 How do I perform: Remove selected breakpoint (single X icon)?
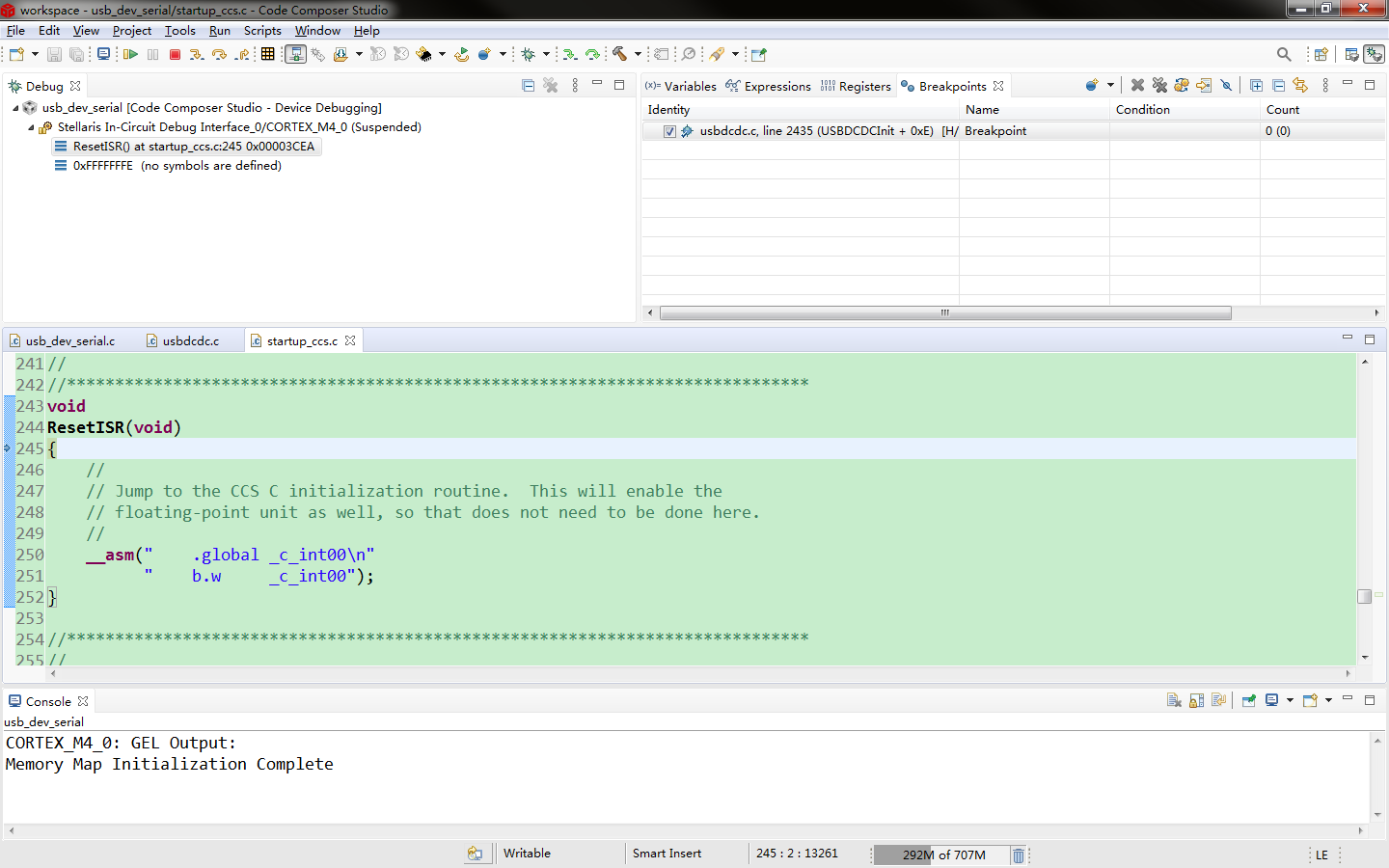point(1137,86)
